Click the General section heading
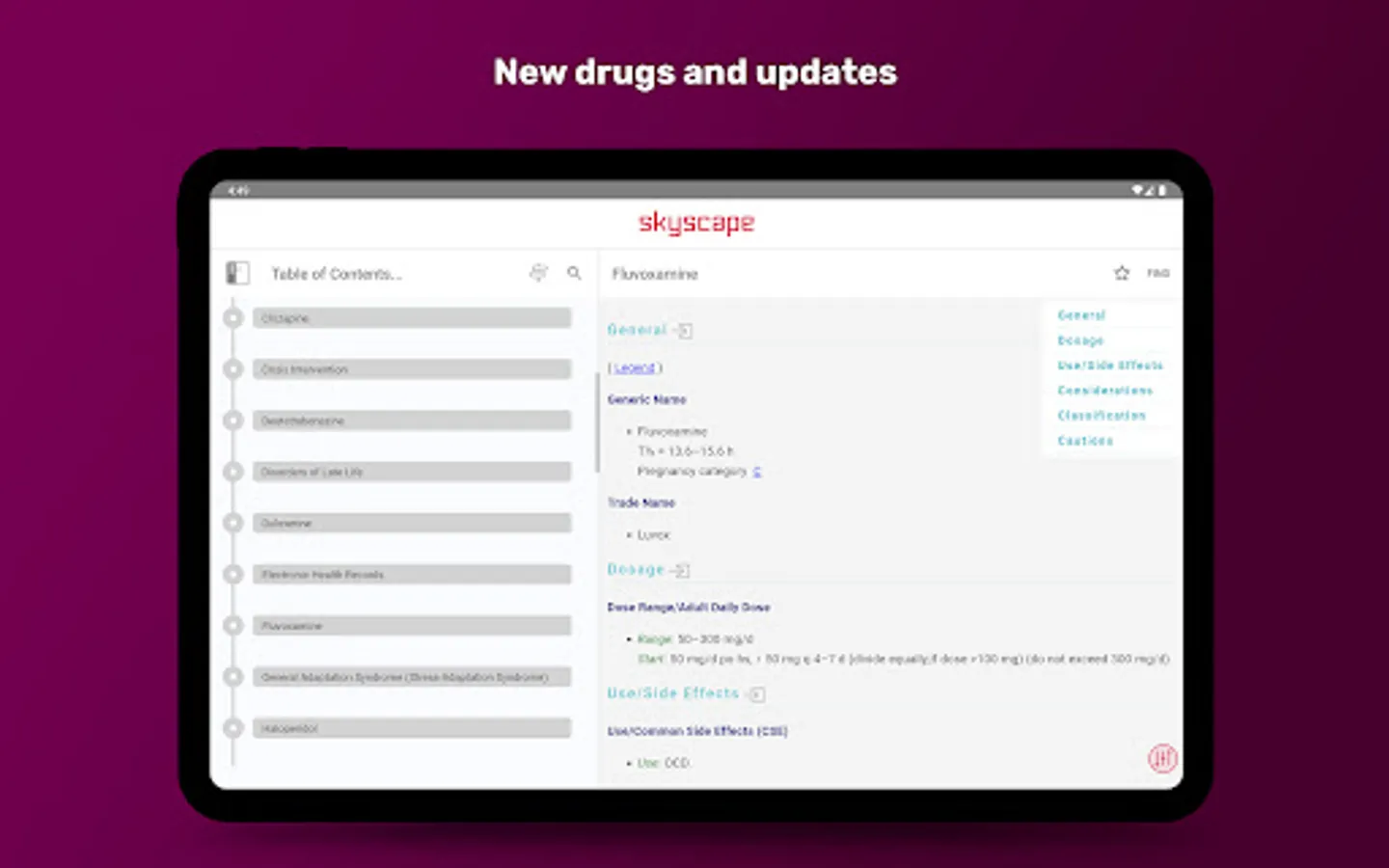Viewport: 1389px width, 868px height. point(637,330)
